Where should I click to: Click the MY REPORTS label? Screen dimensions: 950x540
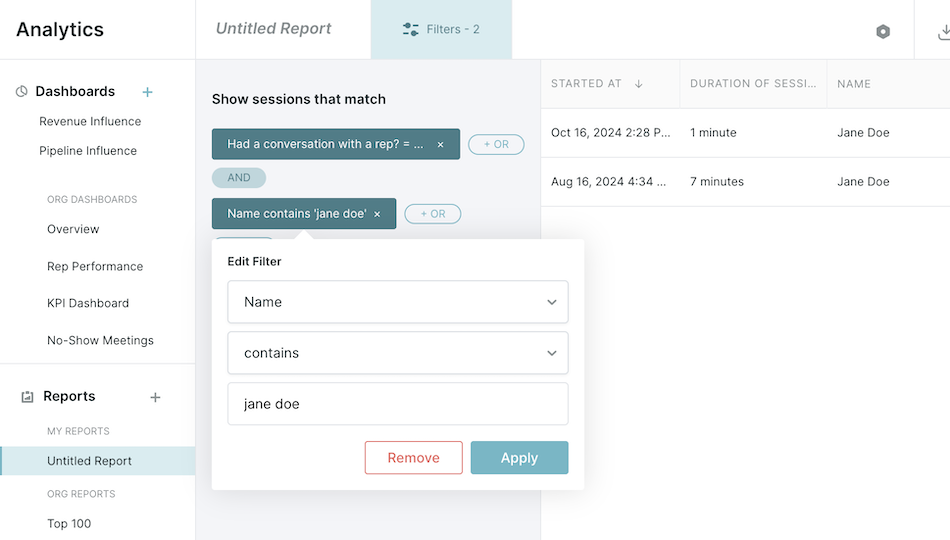coord(78,431)
